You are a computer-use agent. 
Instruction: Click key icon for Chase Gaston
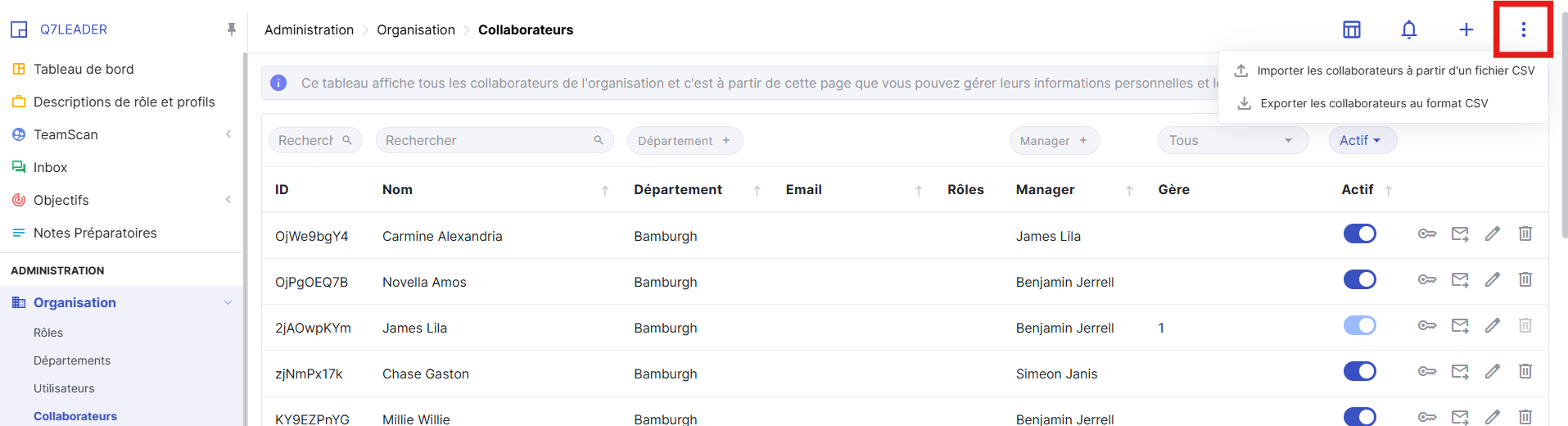tap(1426, 372)
